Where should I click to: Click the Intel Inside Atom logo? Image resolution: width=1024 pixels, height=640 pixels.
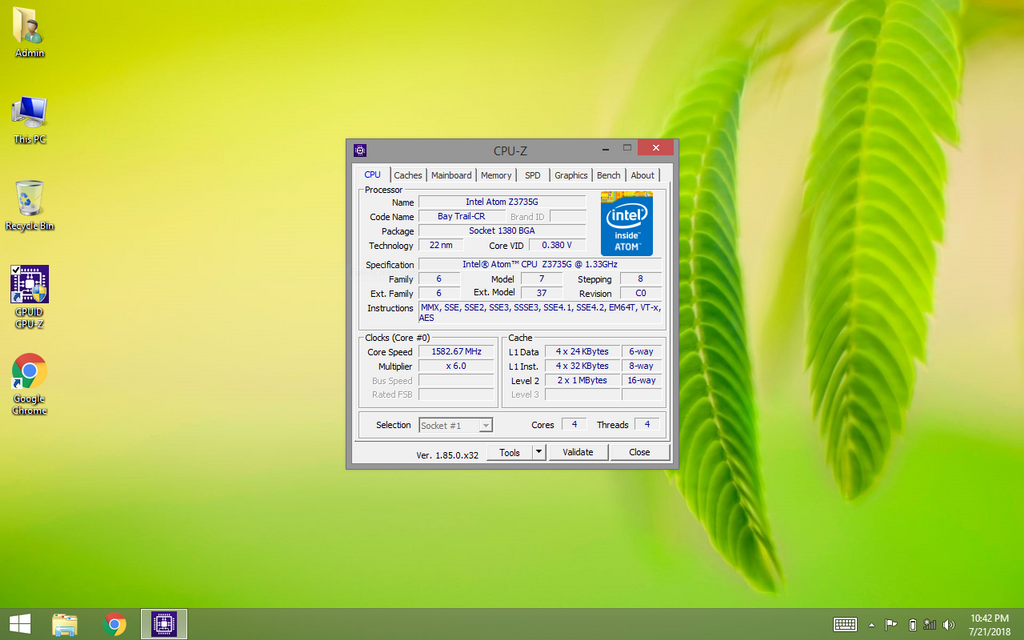pos(626,223)
